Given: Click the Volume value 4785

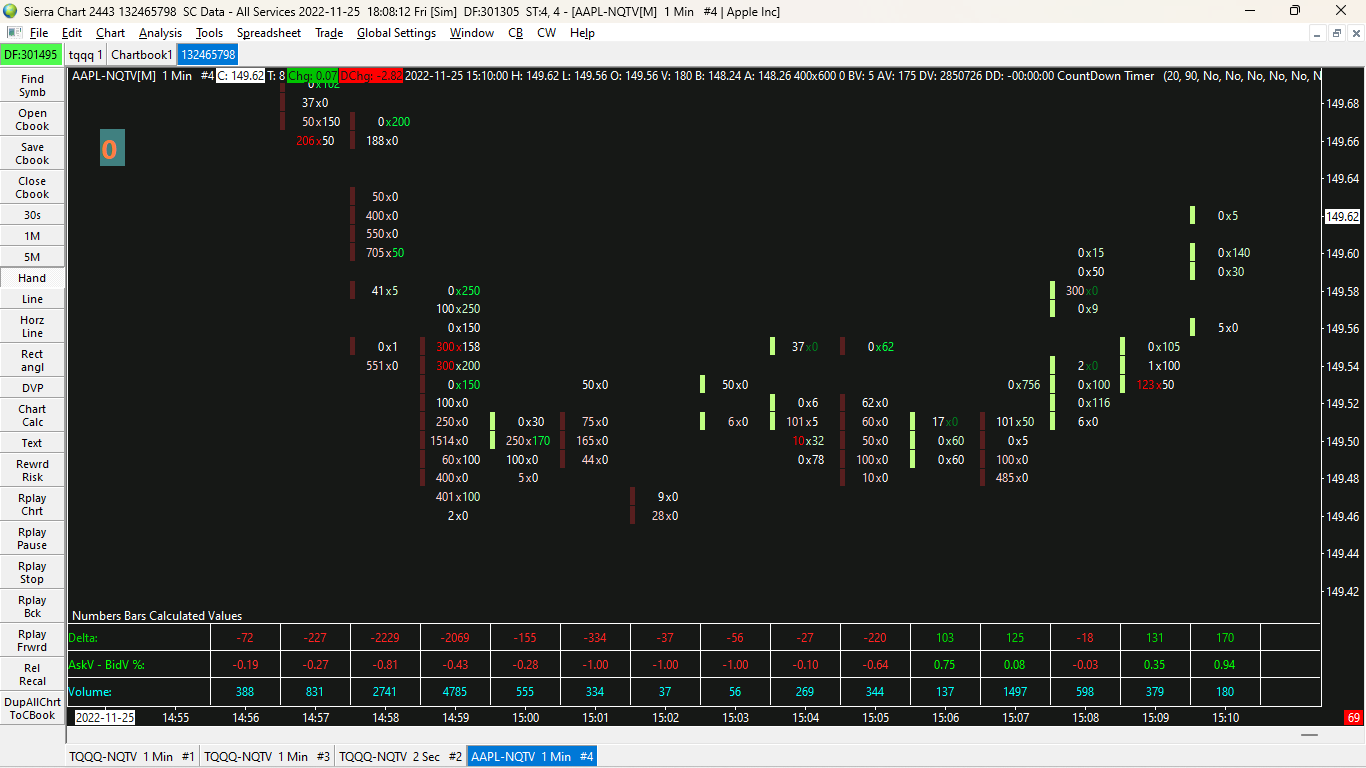Looking at the screenshot, I should pos(456,692).
